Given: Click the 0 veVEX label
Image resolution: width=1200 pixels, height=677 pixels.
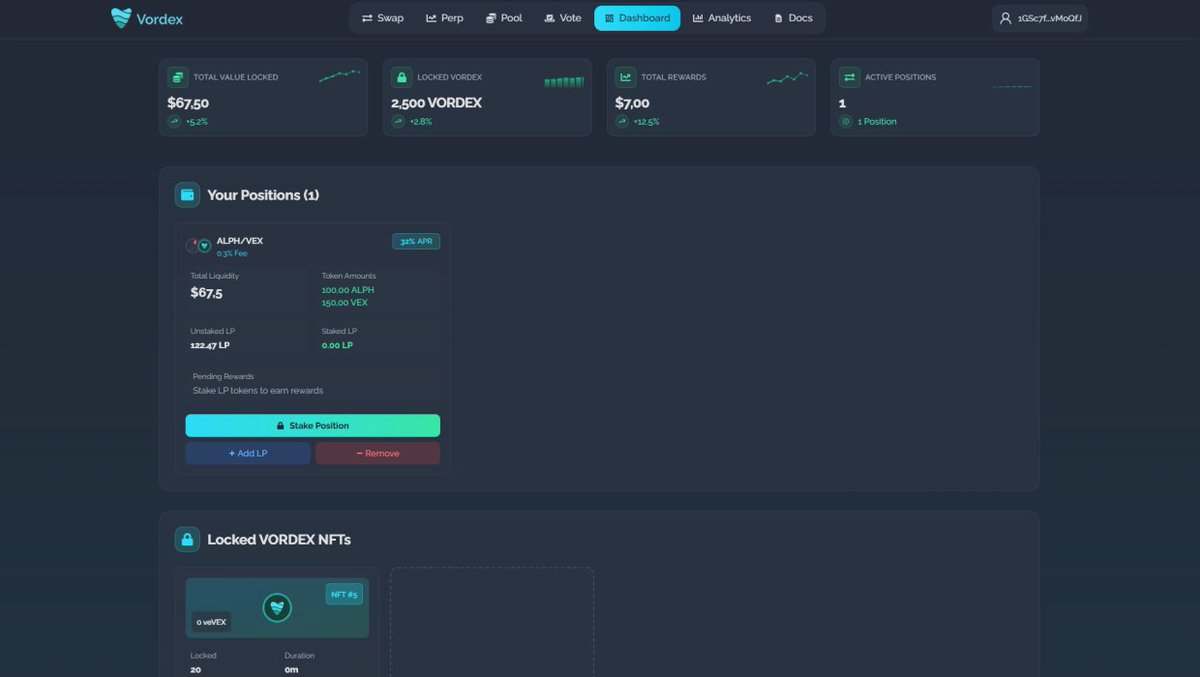Looking at the screenshot, I should pos(211,622).
